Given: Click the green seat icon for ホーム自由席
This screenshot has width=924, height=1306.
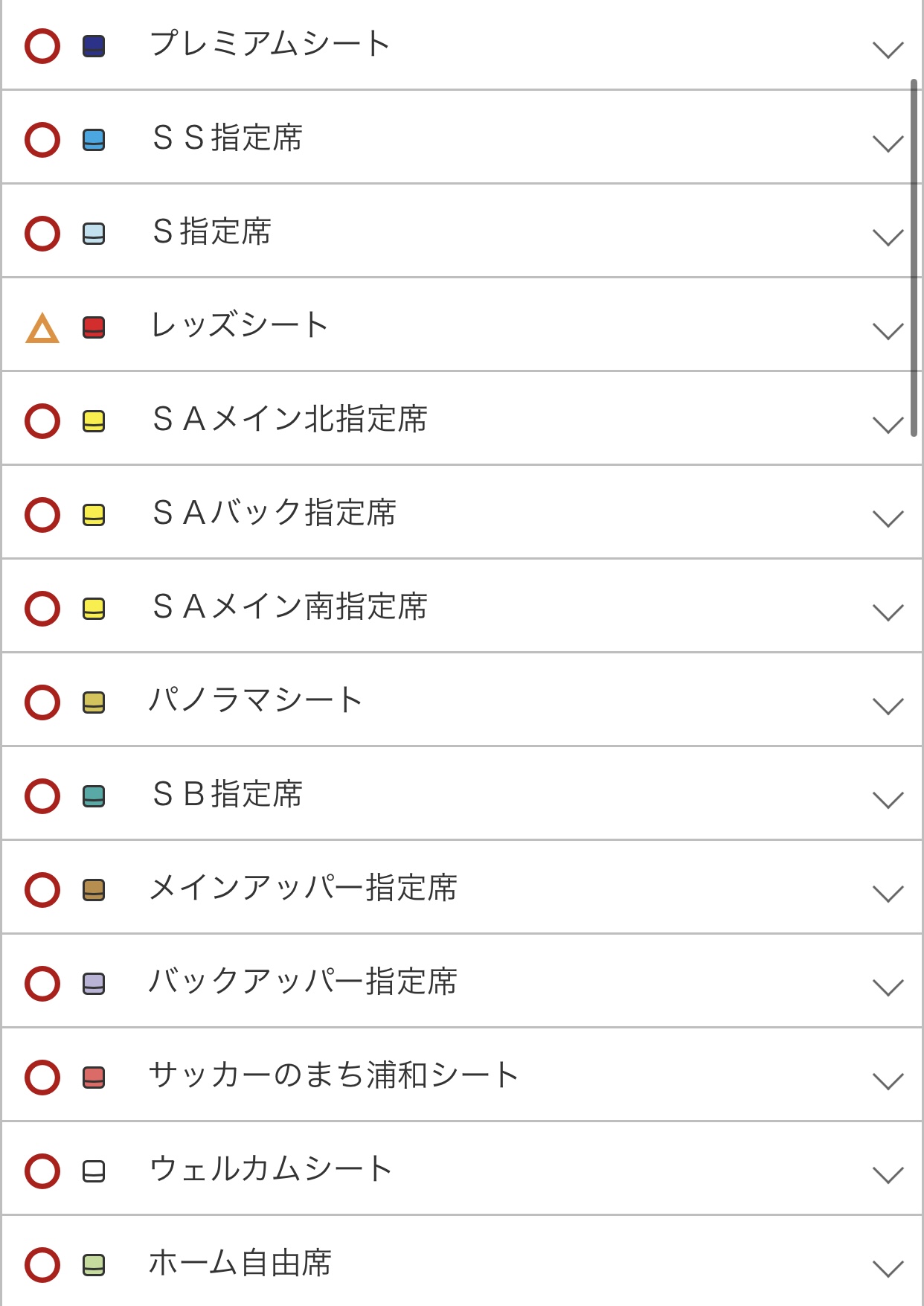Looking at the screenshot, I should pyautogui.click(x=94, y=1265).
